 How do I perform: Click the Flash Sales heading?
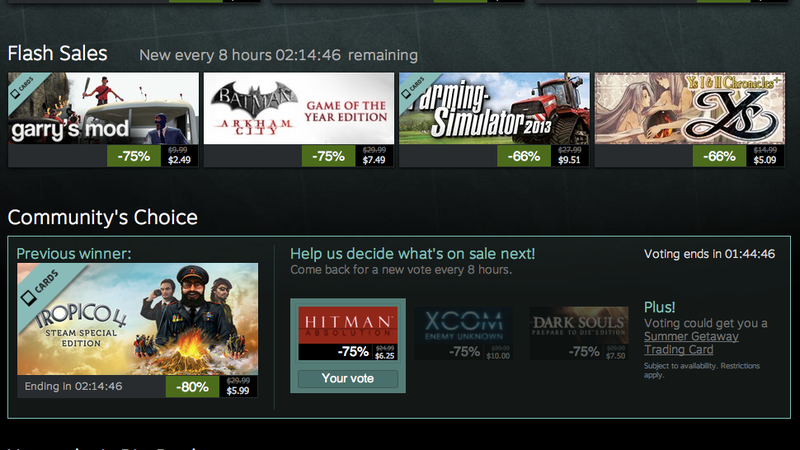point(58,54)
